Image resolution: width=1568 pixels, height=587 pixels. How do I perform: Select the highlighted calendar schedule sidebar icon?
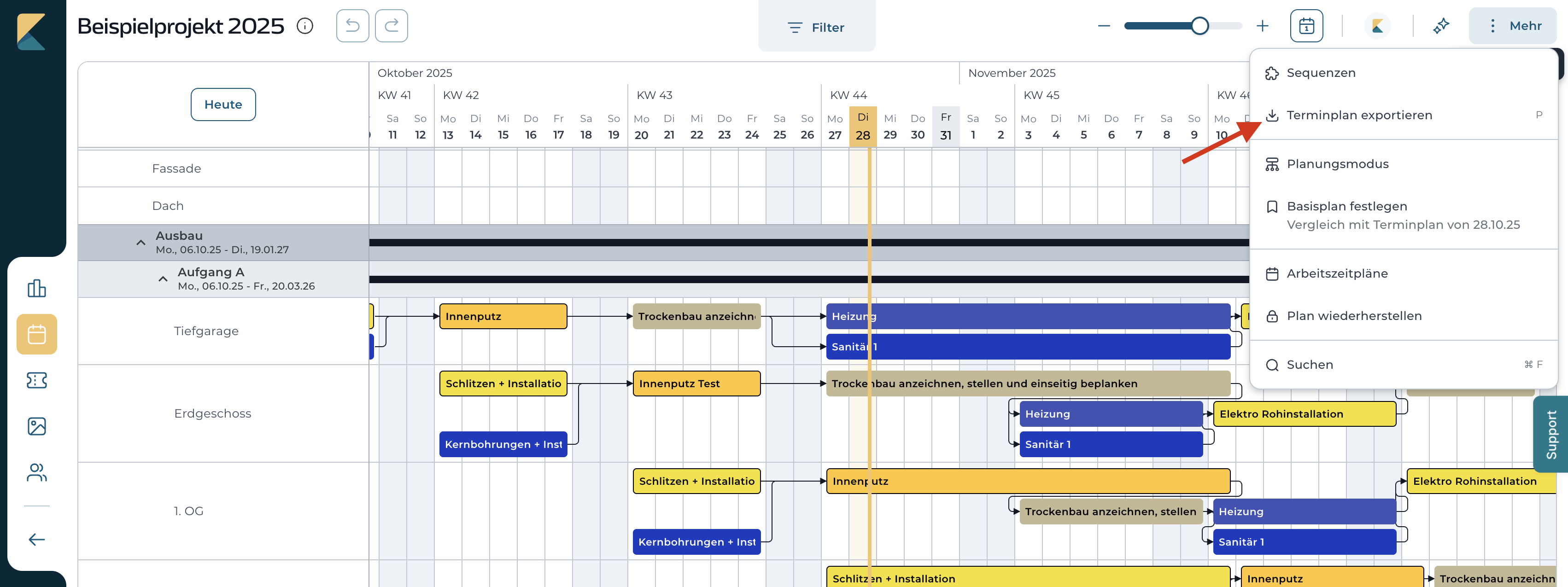[x=36, y=334]
